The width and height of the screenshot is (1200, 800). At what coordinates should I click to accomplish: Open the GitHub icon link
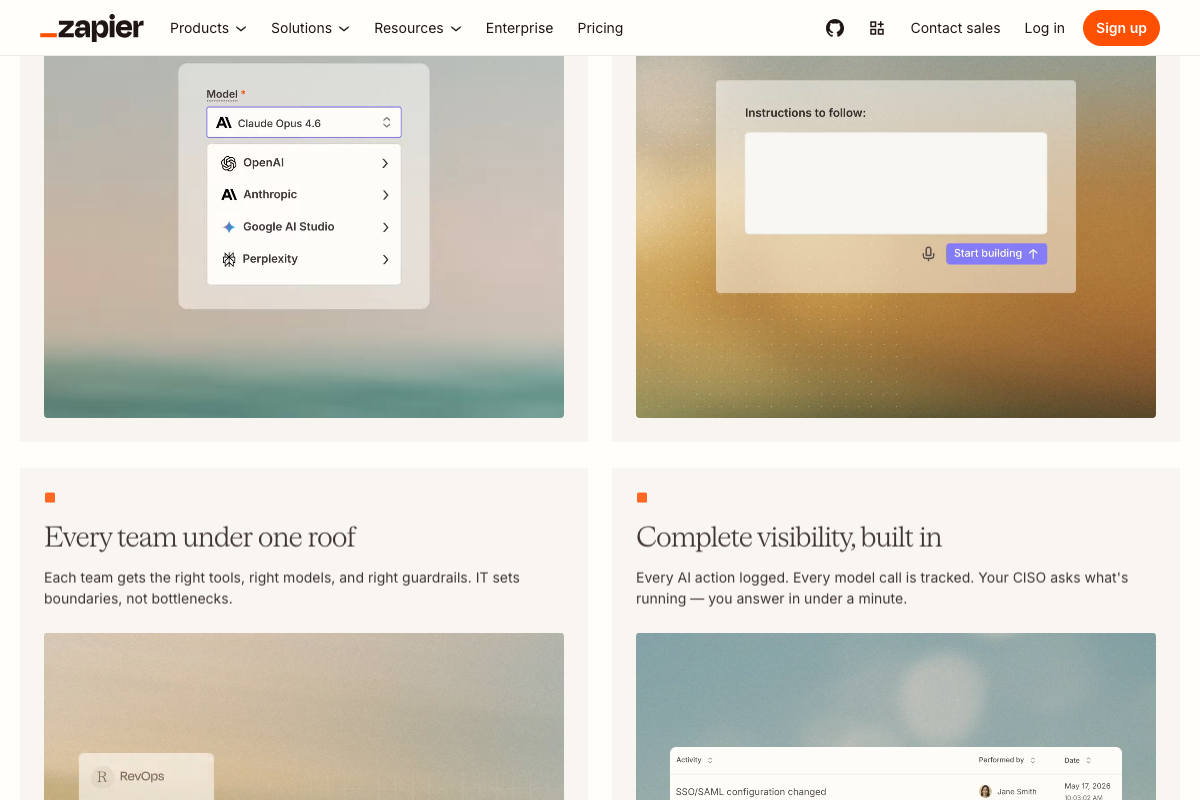point(835,28)
